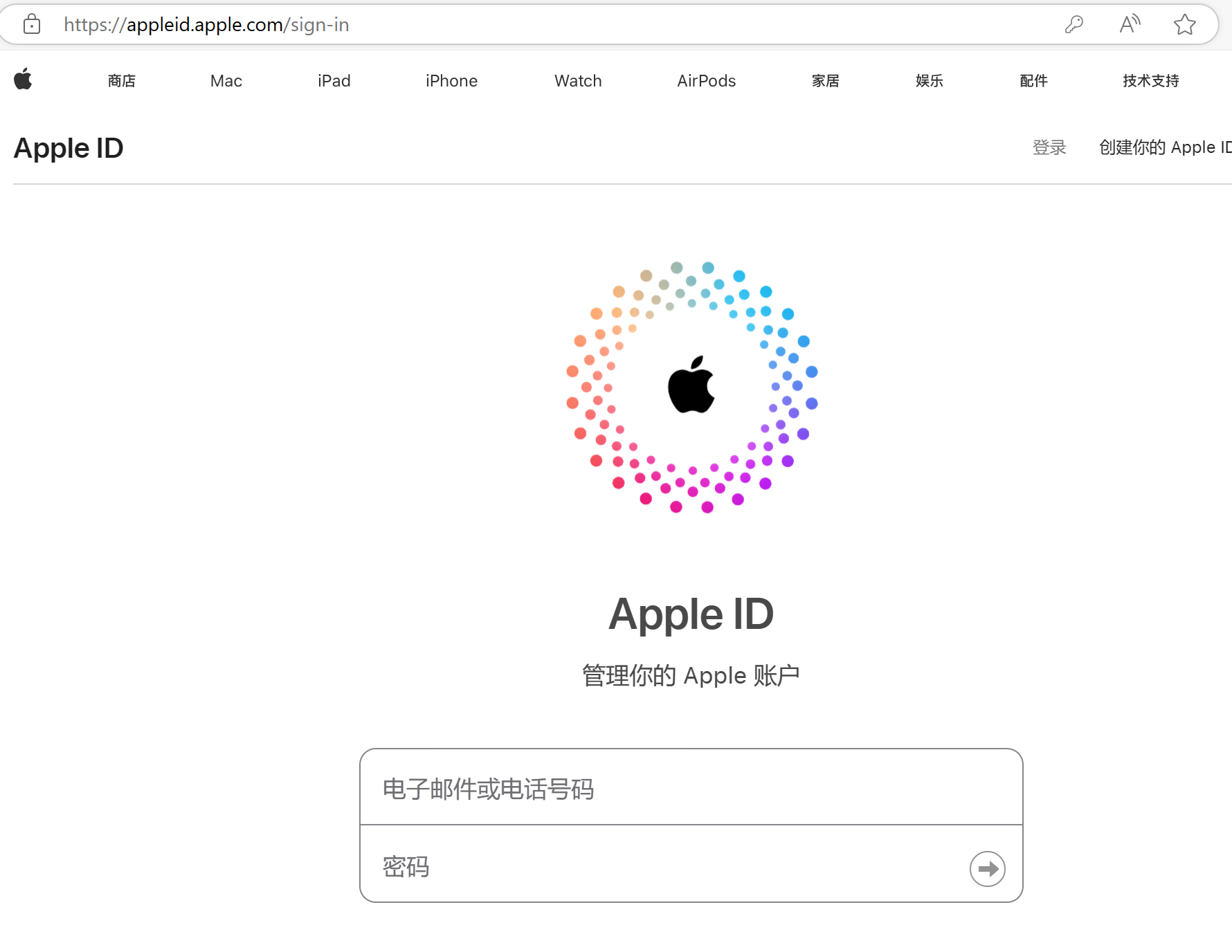Open the Mac navigation item

coord(226,81)
